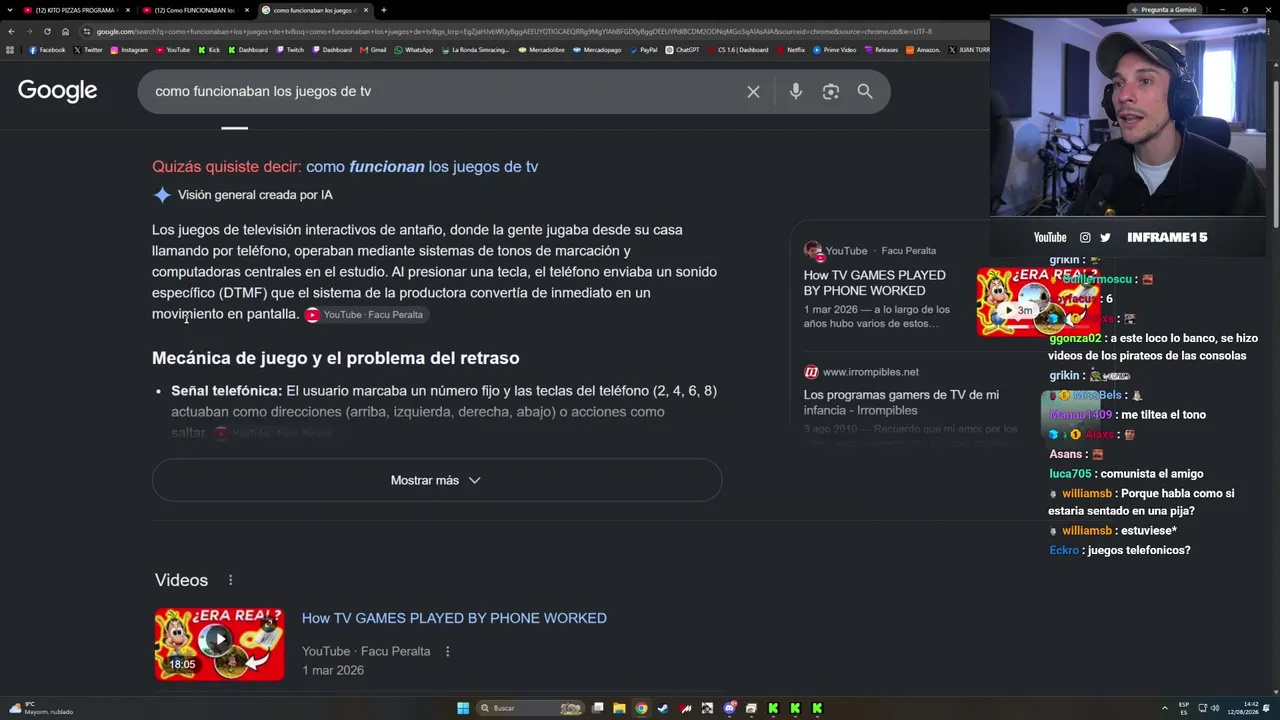Go back to the previous page

(11, 31)
